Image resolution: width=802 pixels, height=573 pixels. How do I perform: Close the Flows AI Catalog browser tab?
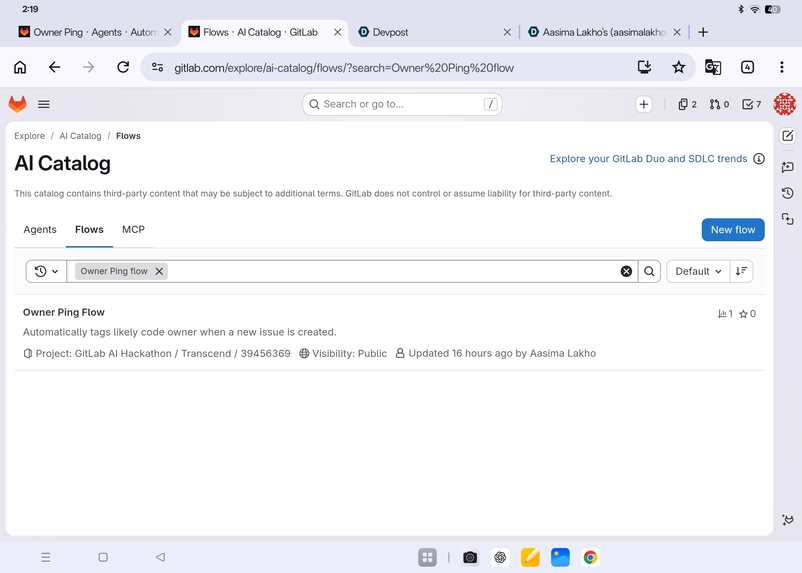338,32
